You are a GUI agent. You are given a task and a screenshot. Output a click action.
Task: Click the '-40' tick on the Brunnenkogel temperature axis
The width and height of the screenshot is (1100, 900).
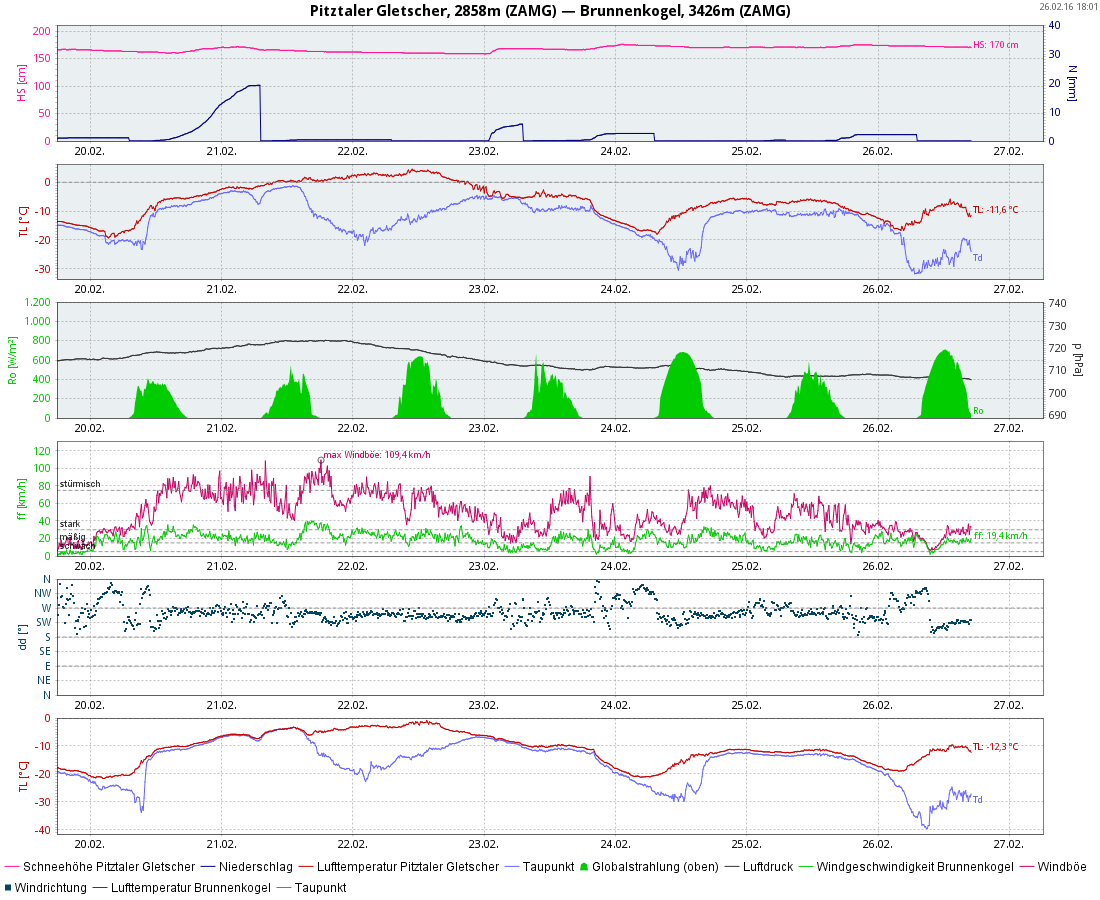coord(42,831)
